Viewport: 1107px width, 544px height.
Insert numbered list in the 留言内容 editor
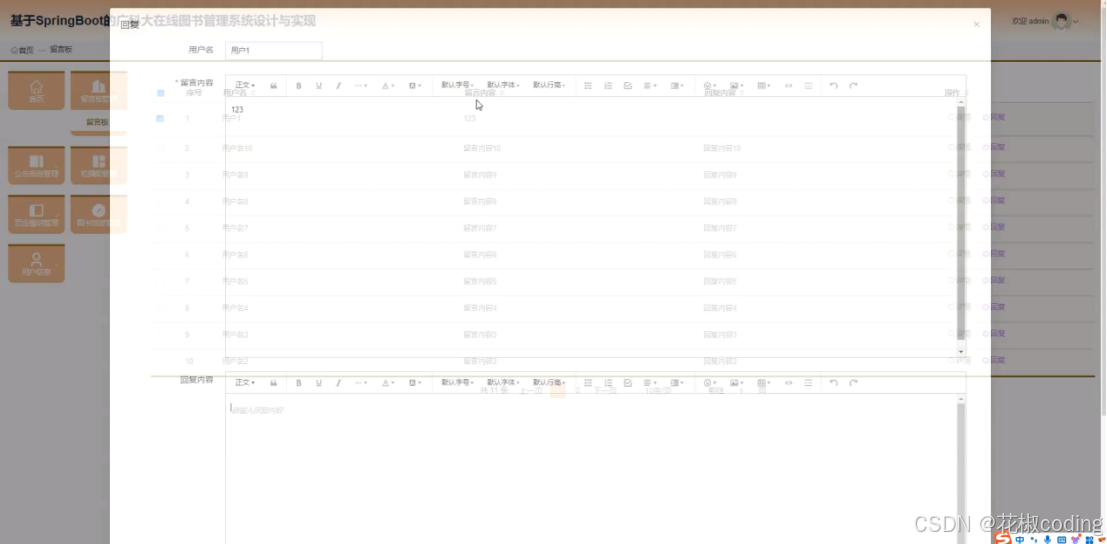point(608,85)
